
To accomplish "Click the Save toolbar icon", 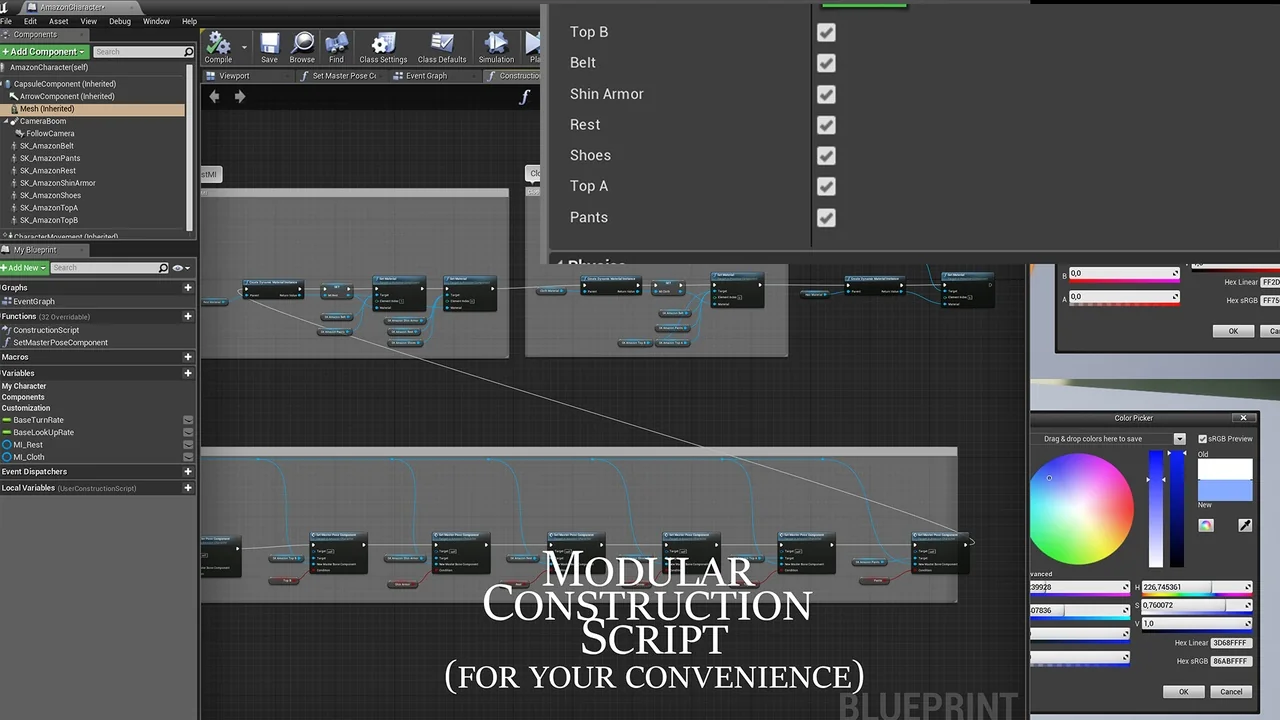I will 269,46.
